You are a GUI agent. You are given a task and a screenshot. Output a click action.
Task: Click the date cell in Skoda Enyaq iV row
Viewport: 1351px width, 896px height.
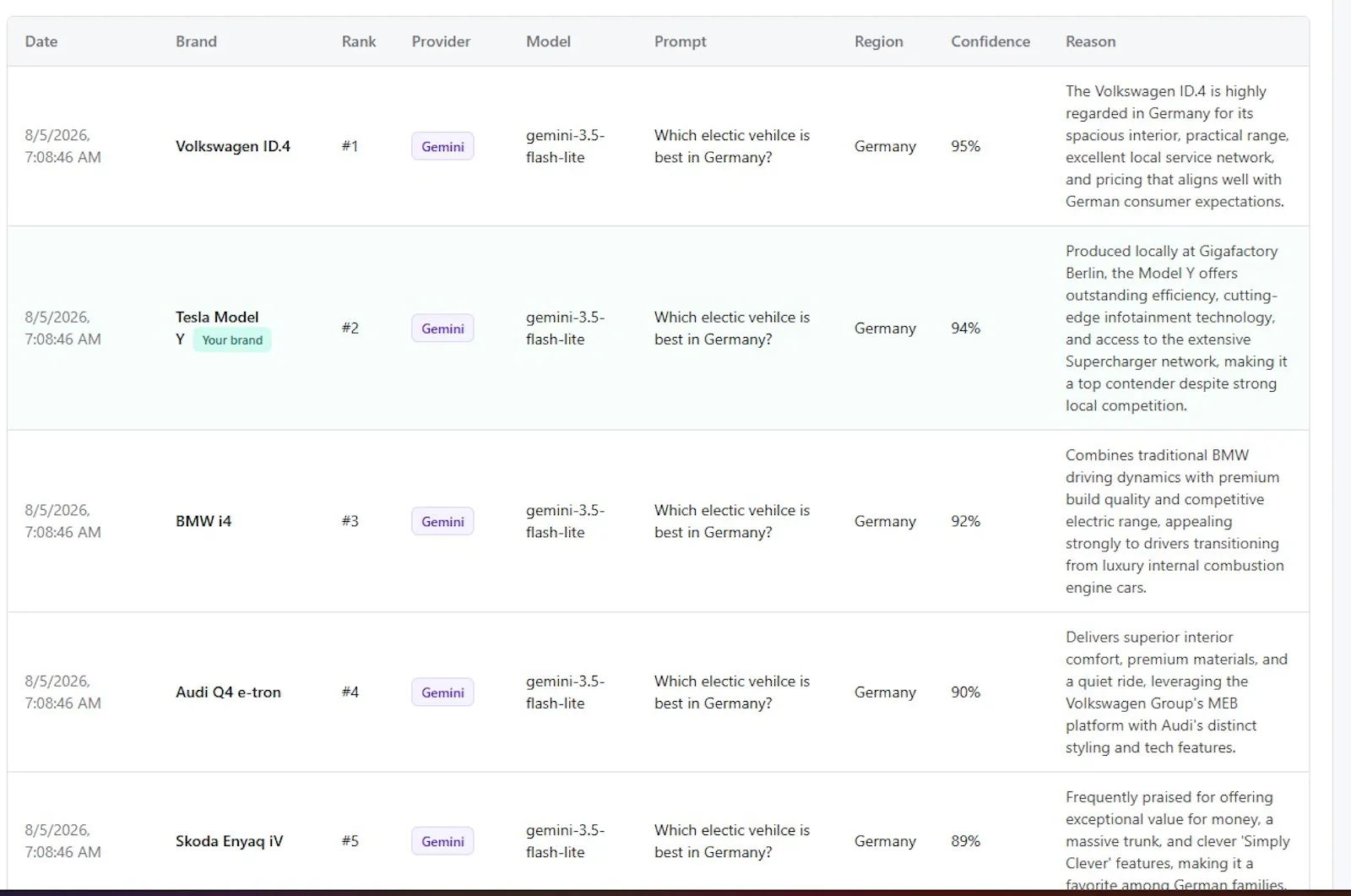62,841
